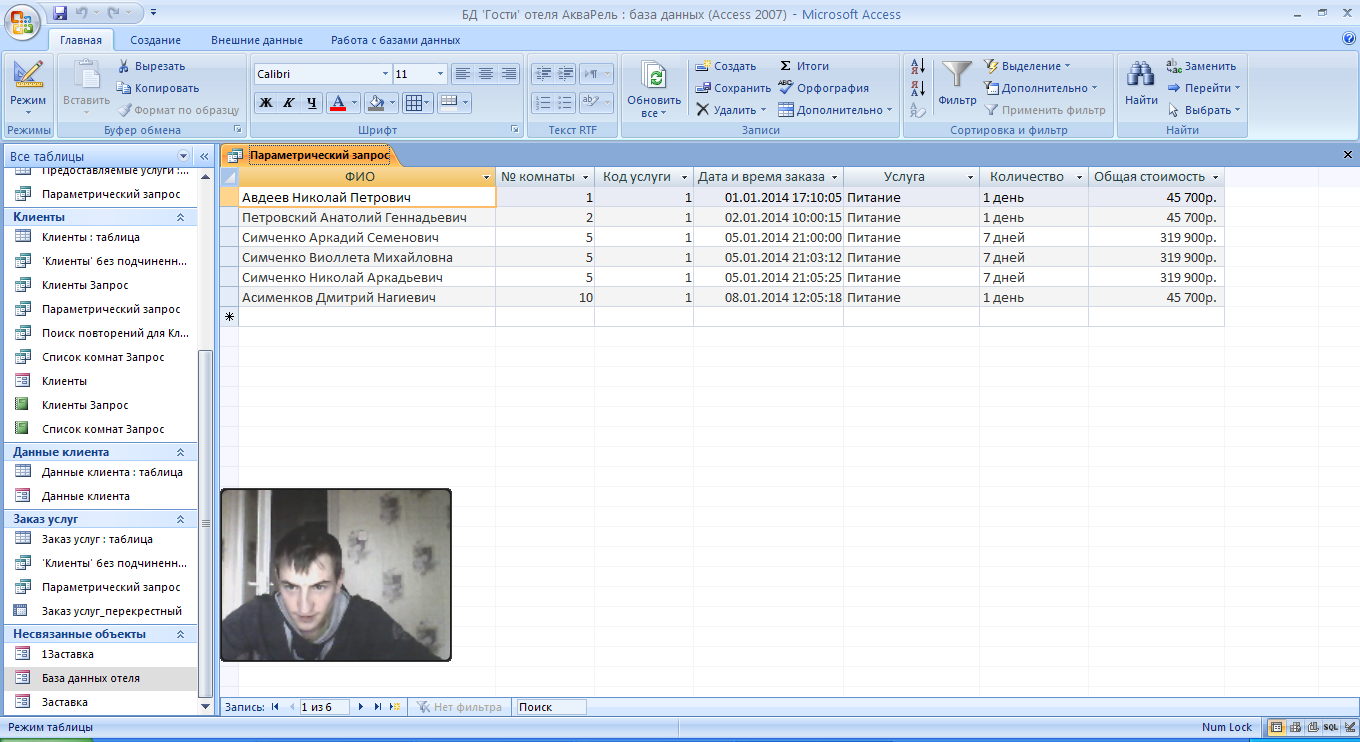
Task: Go to first record navigation button
Action: pyautogui.click(x=275, y=707)
